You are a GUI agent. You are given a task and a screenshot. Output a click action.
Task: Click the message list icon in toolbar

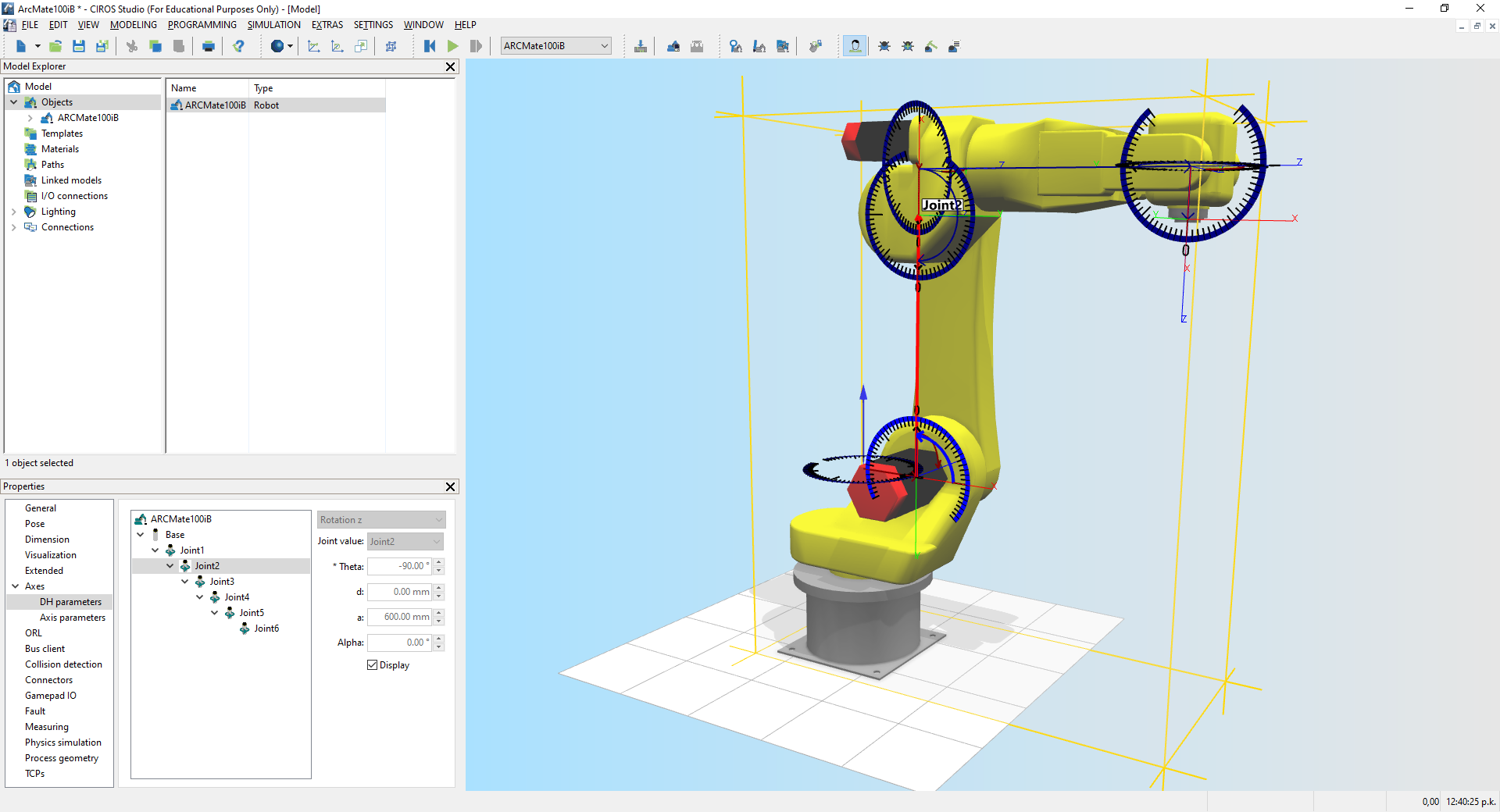point(955,46)
